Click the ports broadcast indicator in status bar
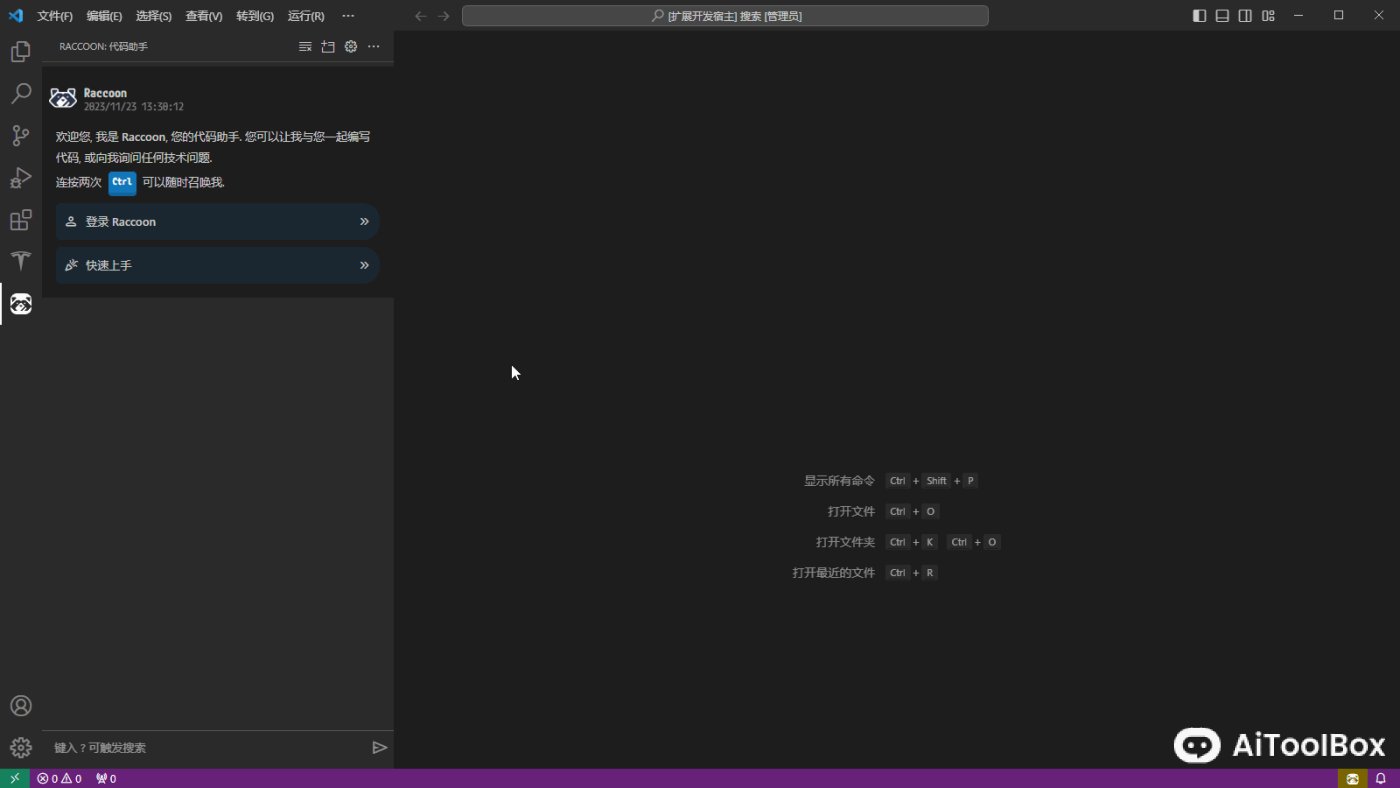1400x788 pixels. pyautogui.click(x=106, y=778)
